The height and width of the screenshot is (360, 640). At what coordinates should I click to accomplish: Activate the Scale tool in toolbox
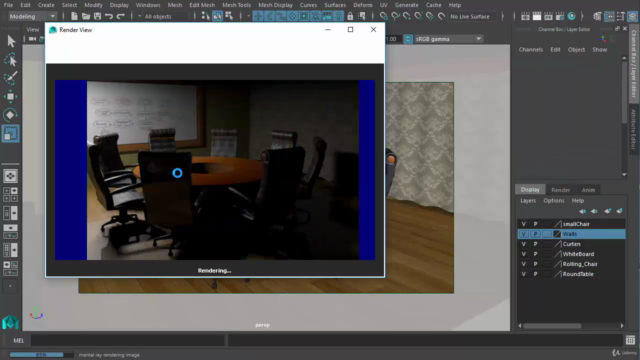point(11,133)
